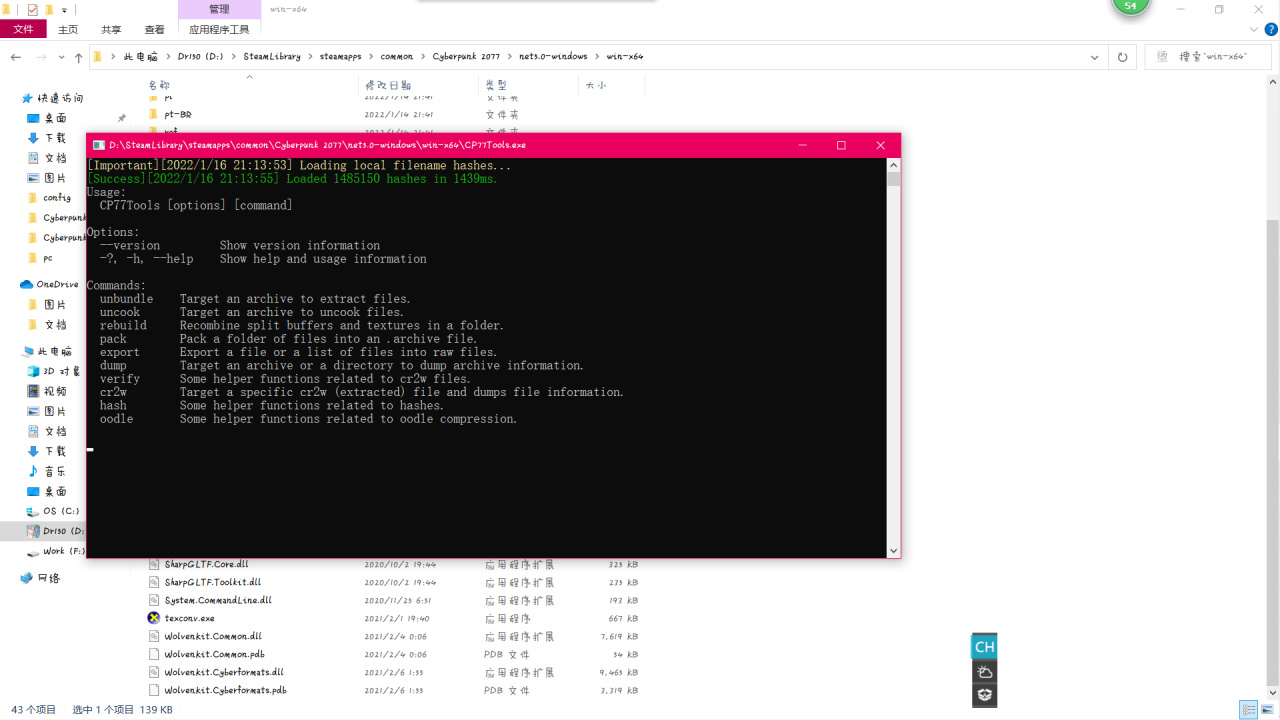The width and height of the screenshot is (1280, 720).
Task: Select the pt-BR folder in file list
Action: coord(178,115)
